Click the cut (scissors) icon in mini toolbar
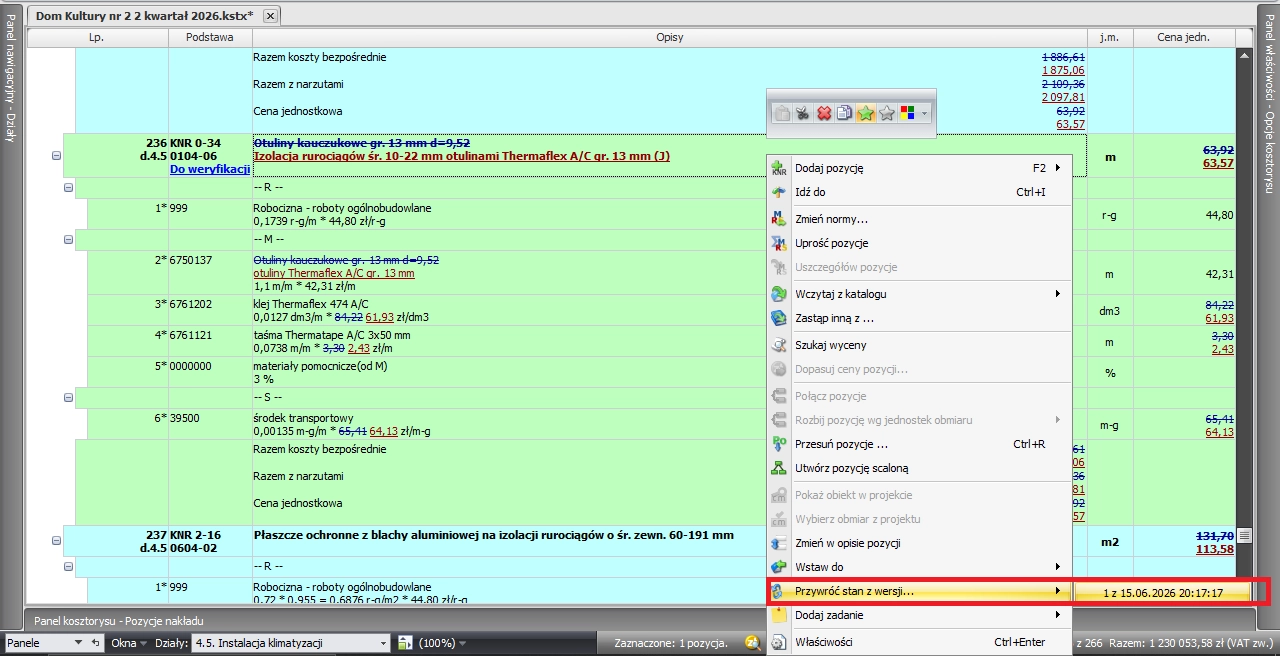Image resolution: width=1280 pixels, height=656 pixels. [x=803, y=113]
